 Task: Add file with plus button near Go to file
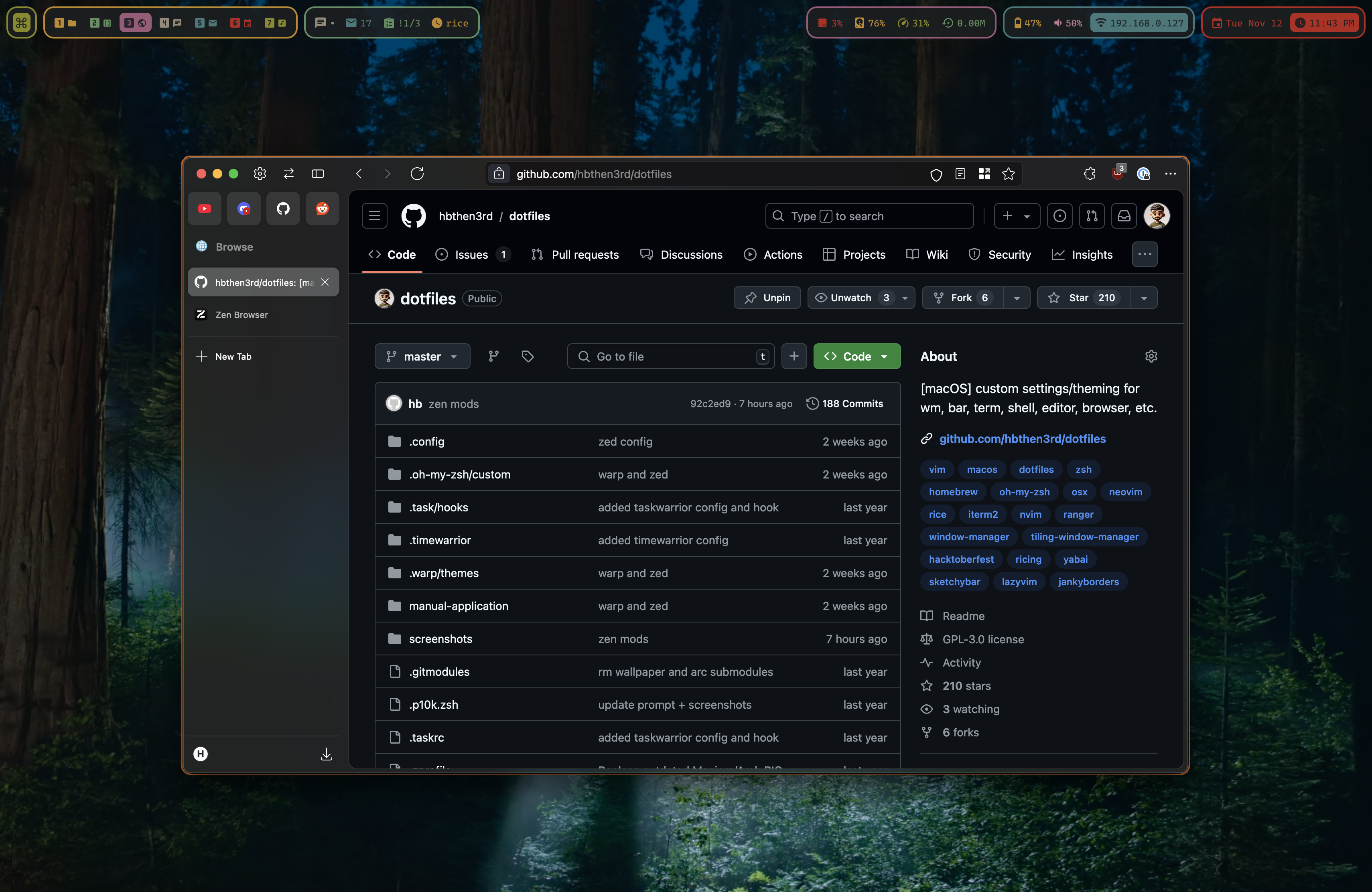tap(794, 357)
